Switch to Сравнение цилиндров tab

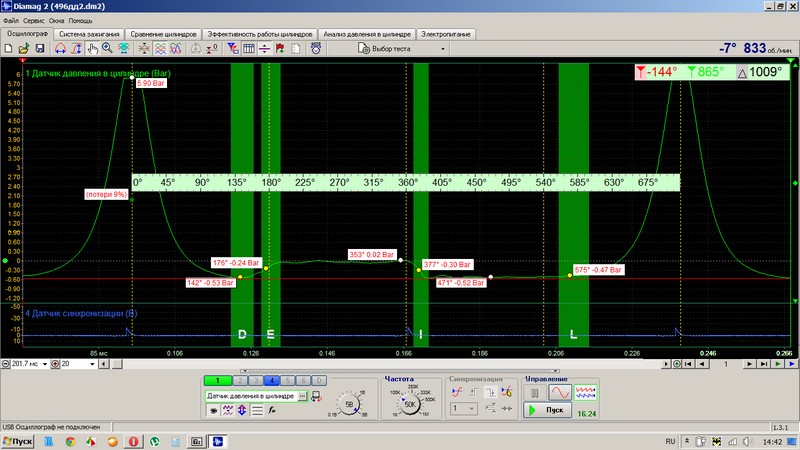coord(163,34)
